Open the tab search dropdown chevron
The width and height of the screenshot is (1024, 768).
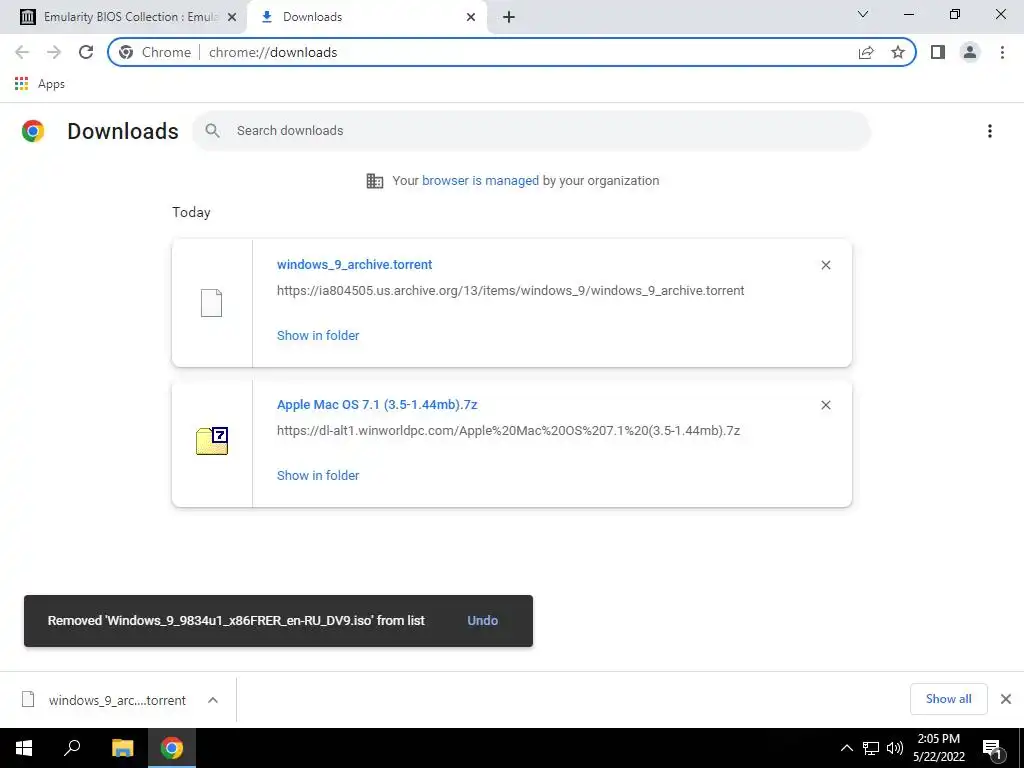point(863,14)
